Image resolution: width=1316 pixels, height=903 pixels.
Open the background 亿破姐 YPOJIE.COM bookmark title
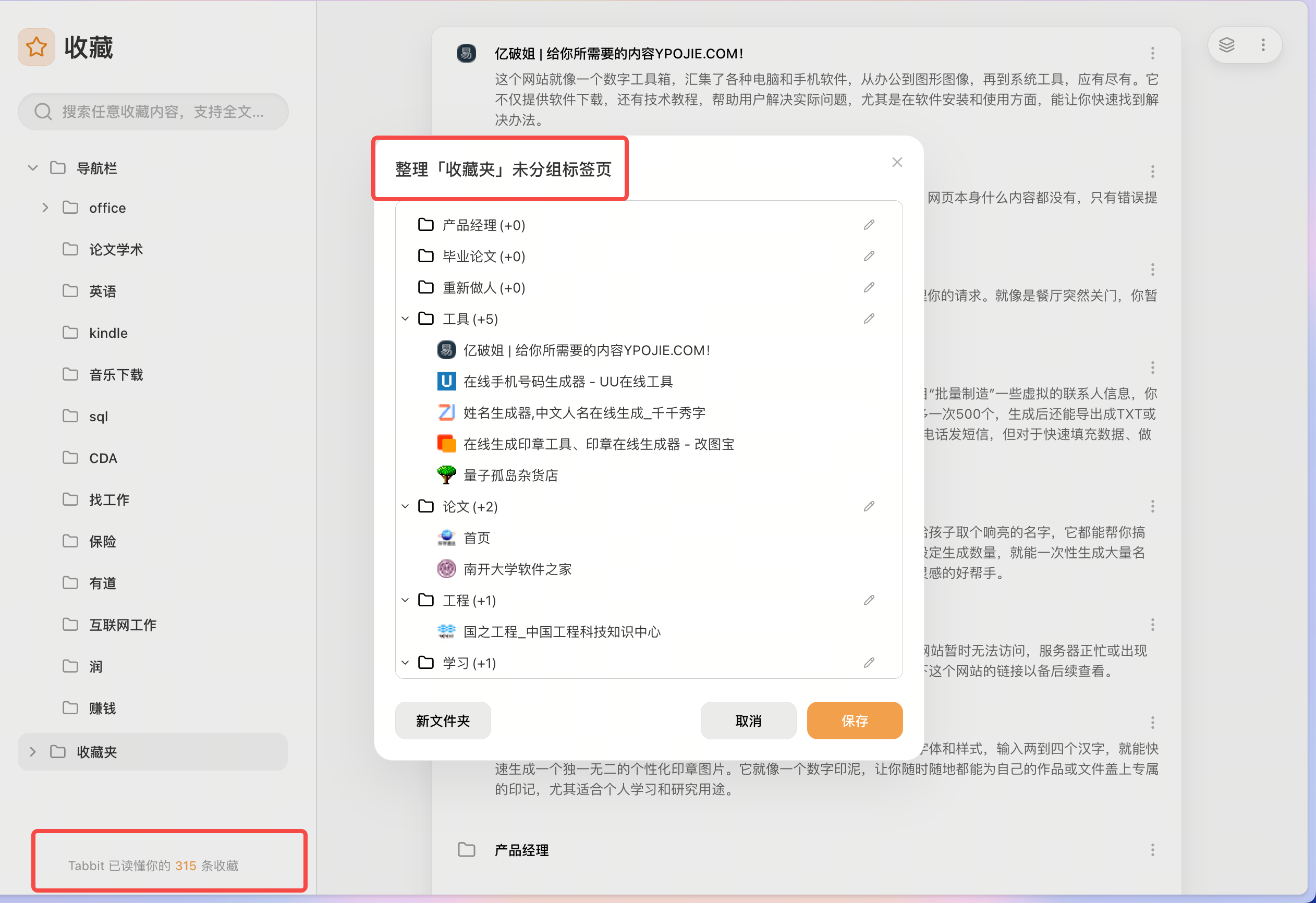pyautogui.click(x=619, y=53)
